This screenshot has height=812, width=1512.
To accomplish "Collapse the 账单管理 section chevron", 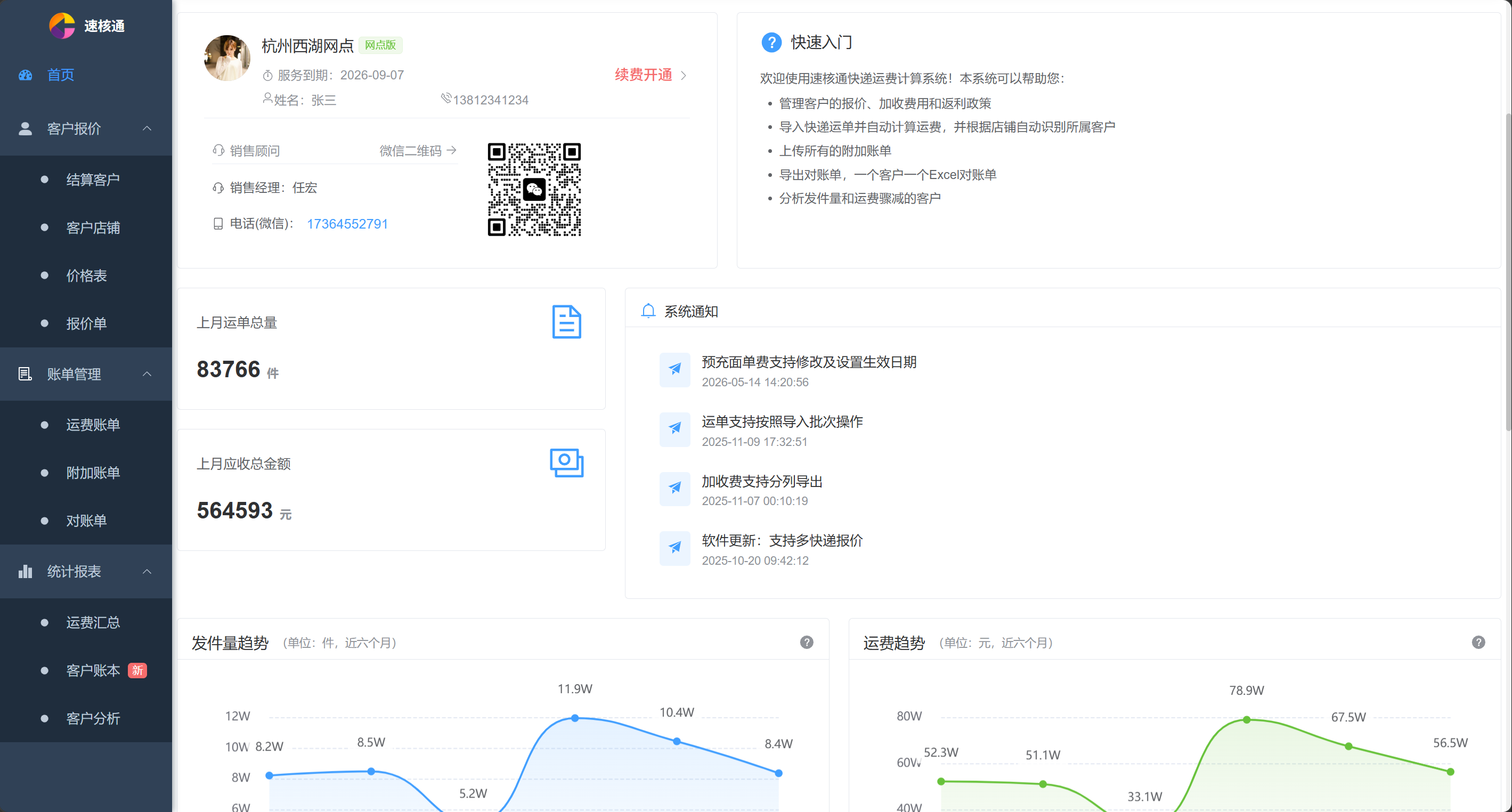I will 148,374.
